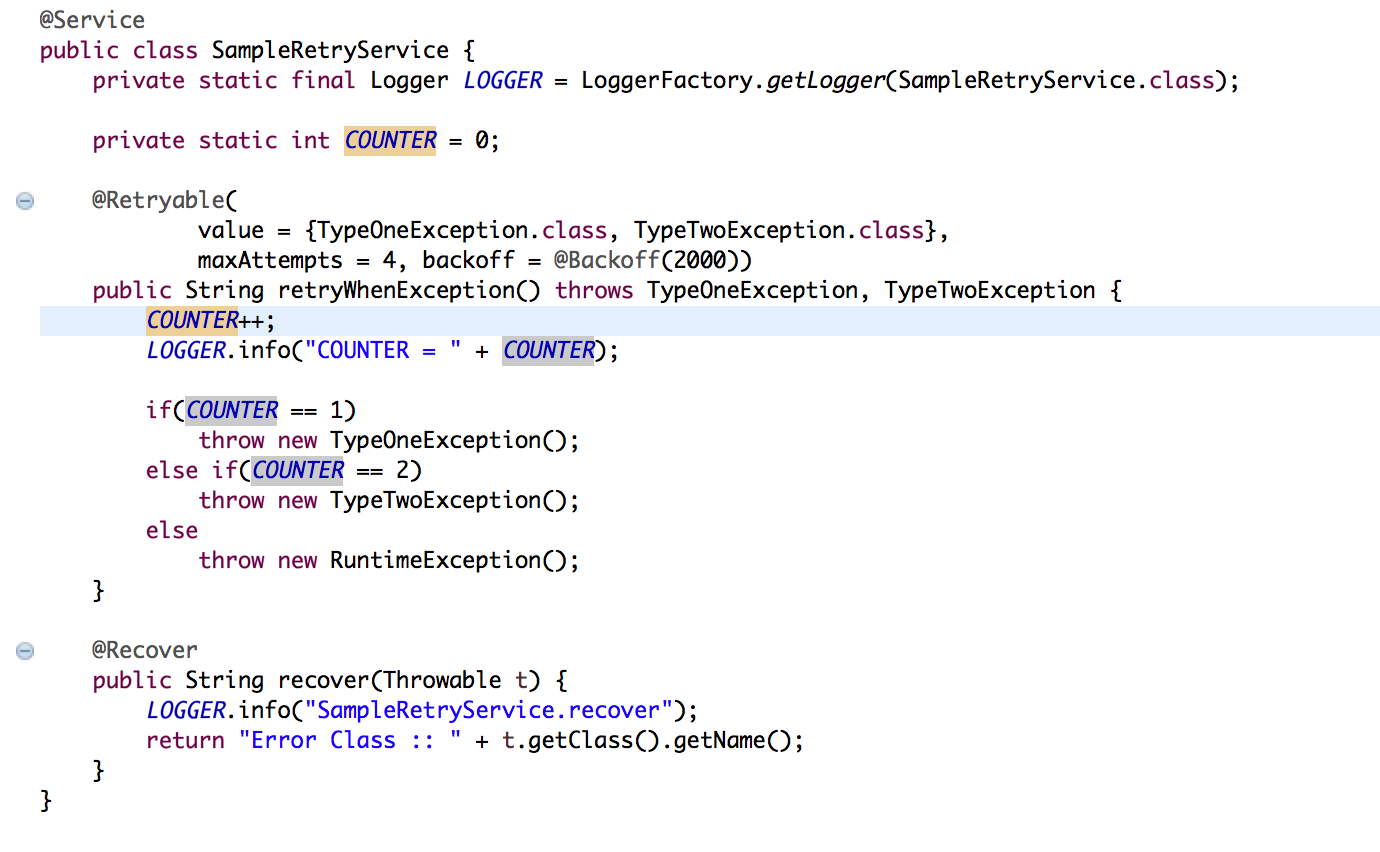Click the return keyword in recover method

coord(185,740)
